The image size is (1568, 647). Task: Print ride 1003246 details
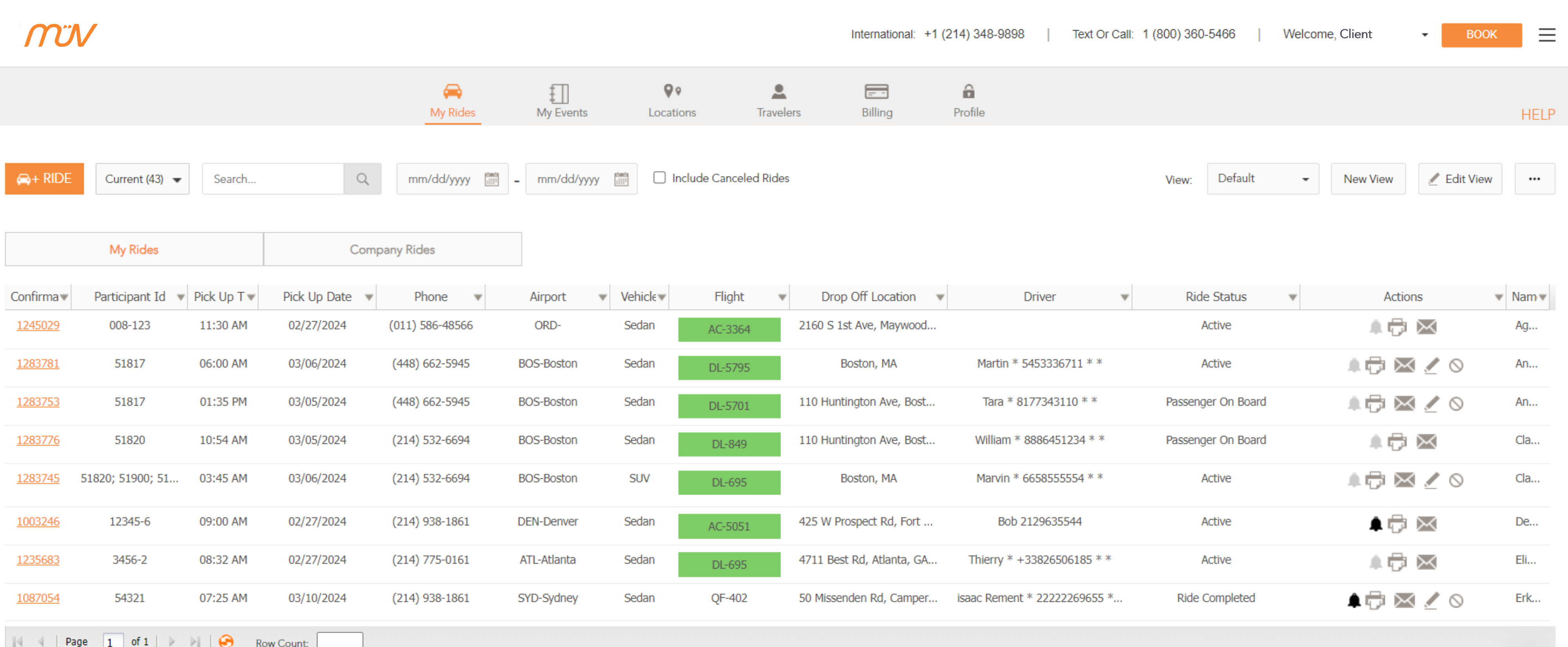[1397, 523]
